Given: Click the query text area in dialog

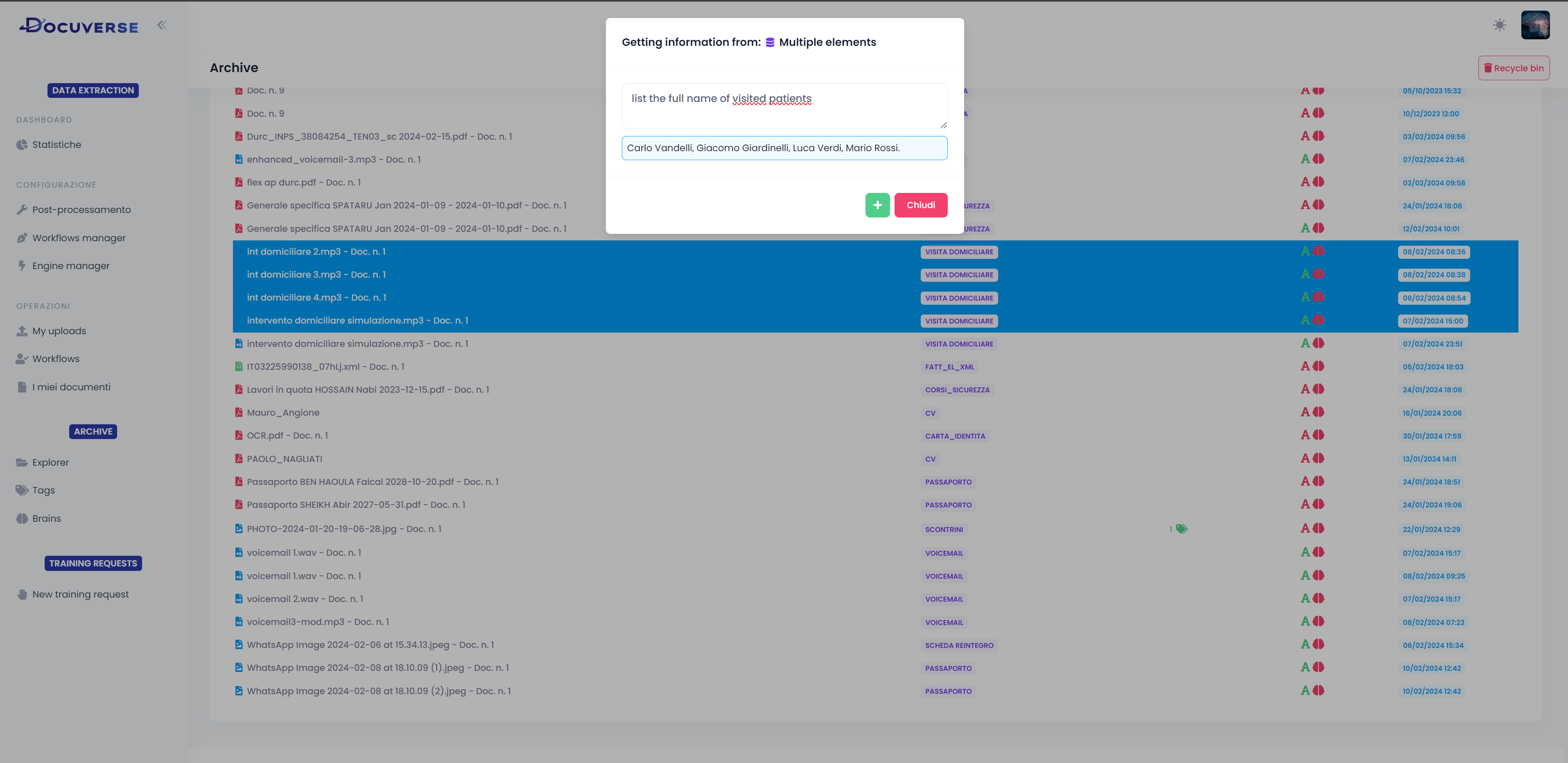Looking at the screenshot, I should 784,106.
